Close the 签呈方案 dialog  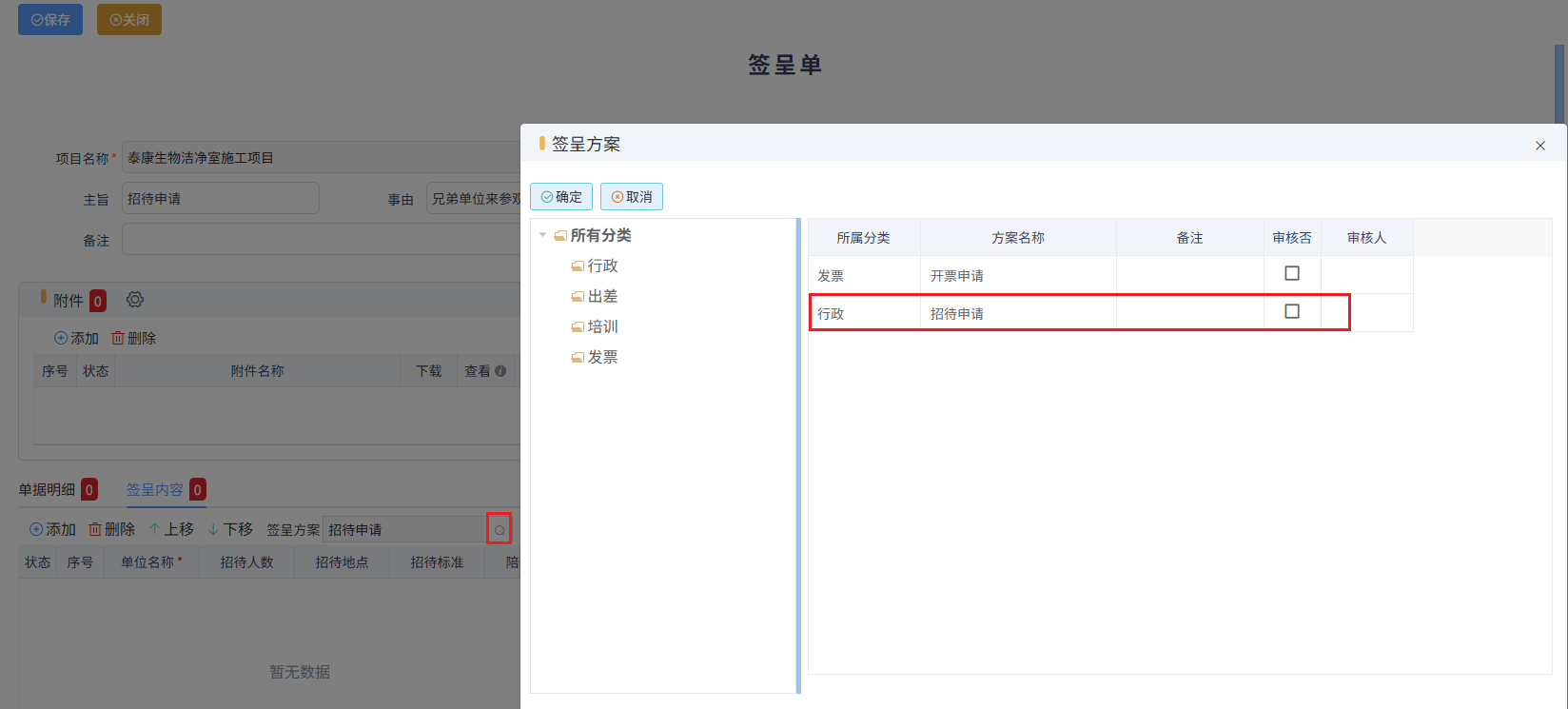pyautogui.click(x=1540, y=146)
